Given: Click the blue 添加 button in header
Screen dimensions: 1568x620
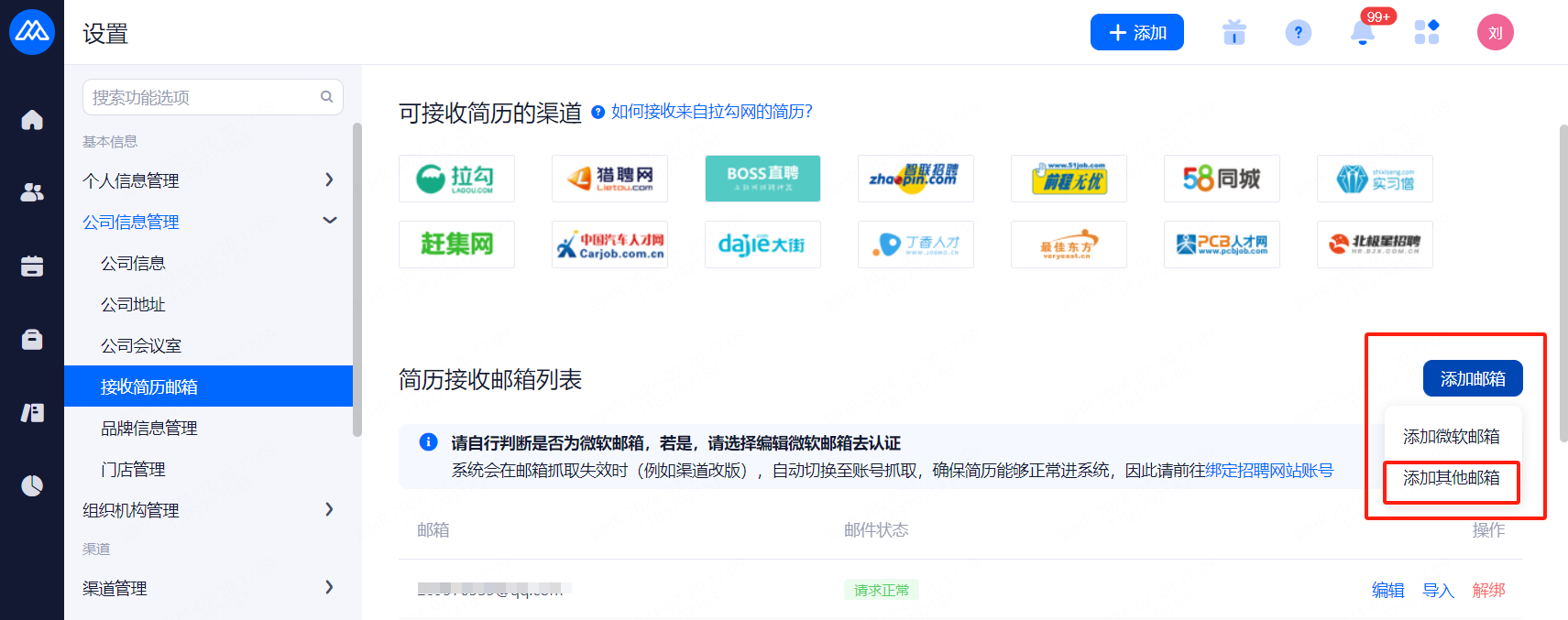Looking at the screenshot, I should [x=1137, y=32].
